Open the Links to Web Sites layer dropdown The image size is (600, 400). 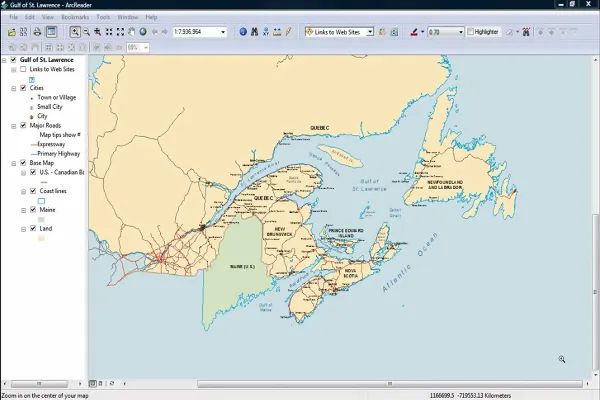(370, 32)
